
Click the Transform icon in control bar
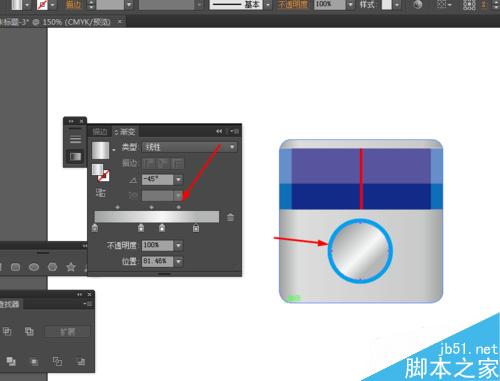point(469,5)
